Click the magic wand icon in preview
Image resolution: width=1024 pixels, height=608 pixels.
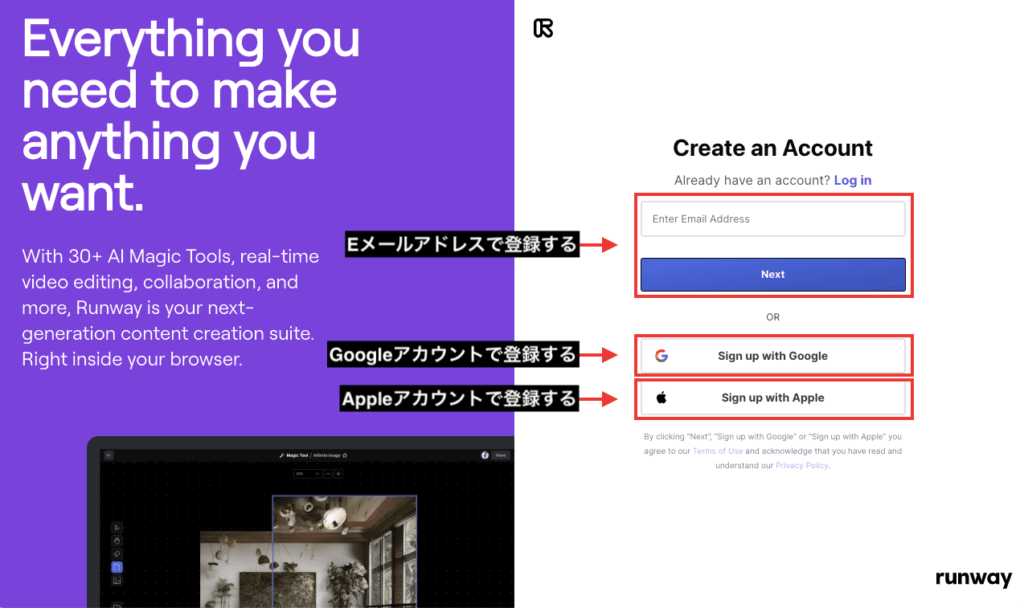[282, 455]
